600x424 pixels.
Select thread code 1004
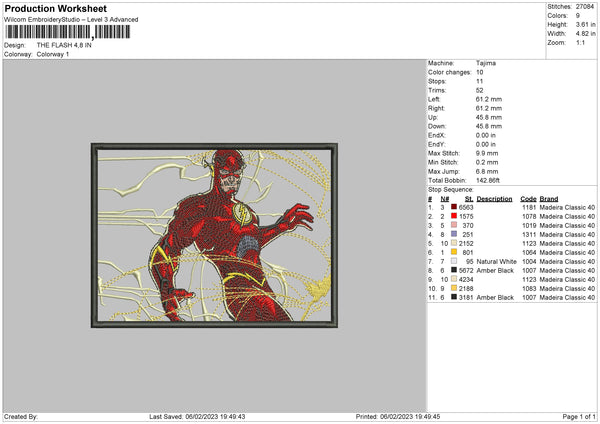coord(529,261)
